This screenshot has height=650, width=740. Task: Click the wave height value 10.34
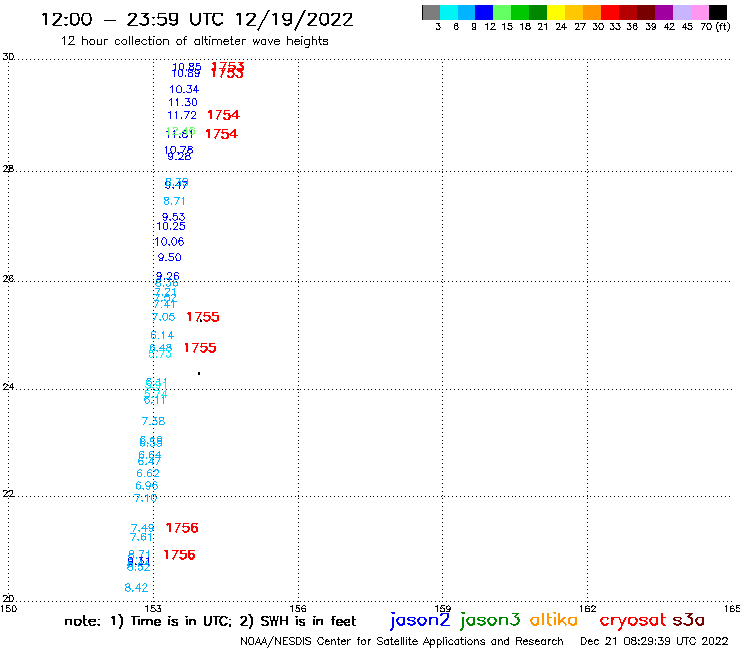(184, 89)
